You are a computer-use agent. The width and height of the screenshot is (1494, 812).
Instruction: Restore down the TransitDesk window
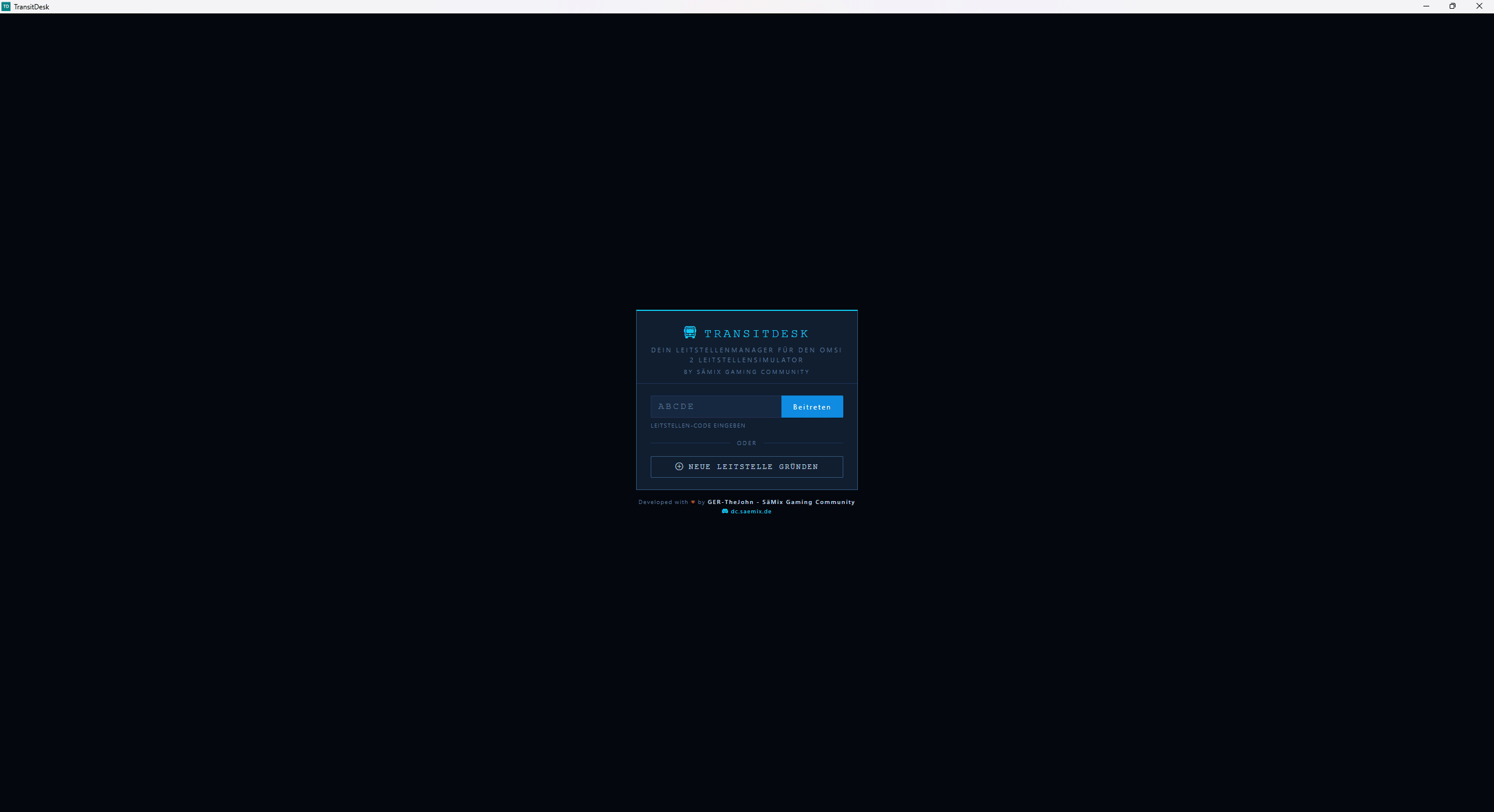tap(1453, 6)
